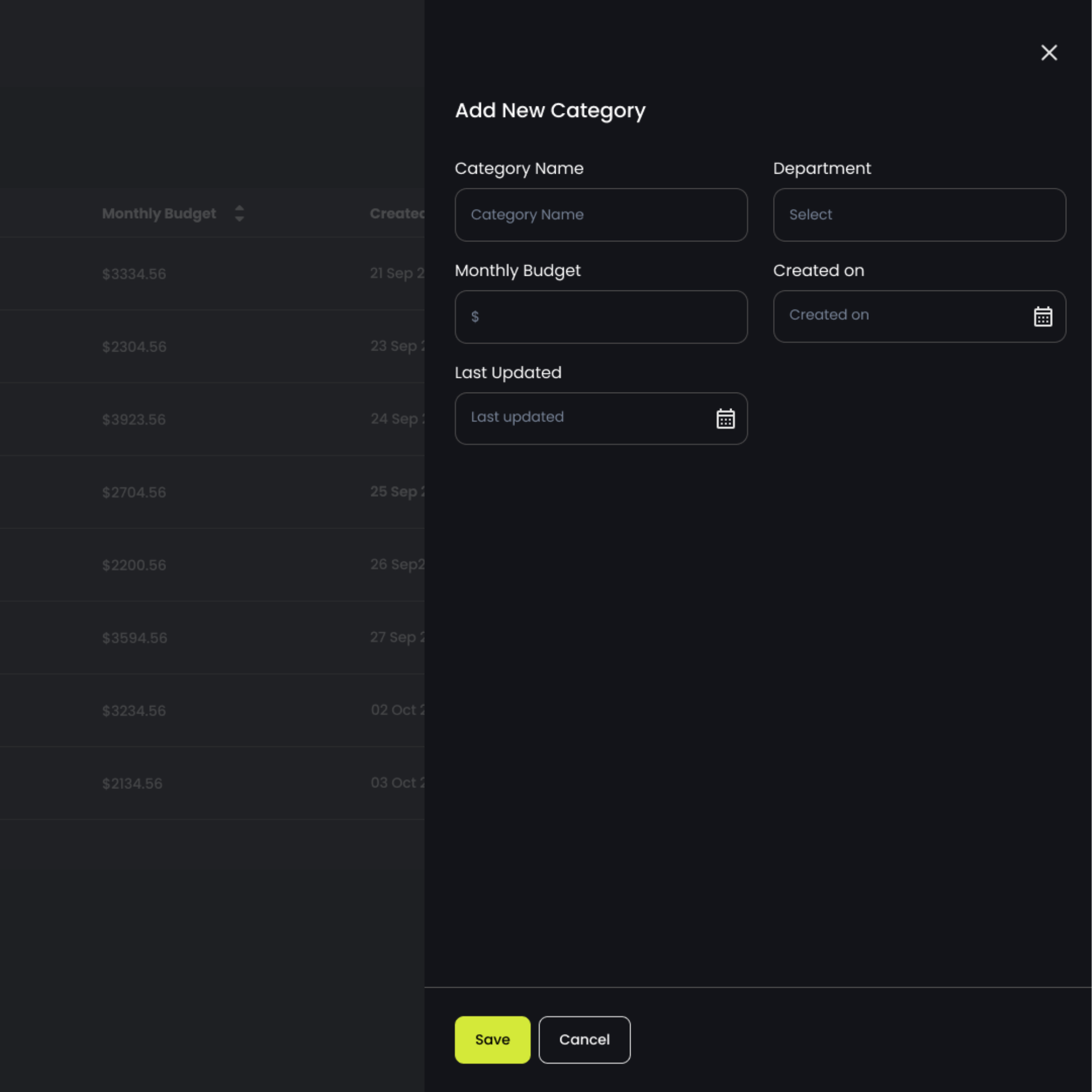This screenshot has height=1092, width=1092.
Task: Click the Category Name input field
Action: 601,215
